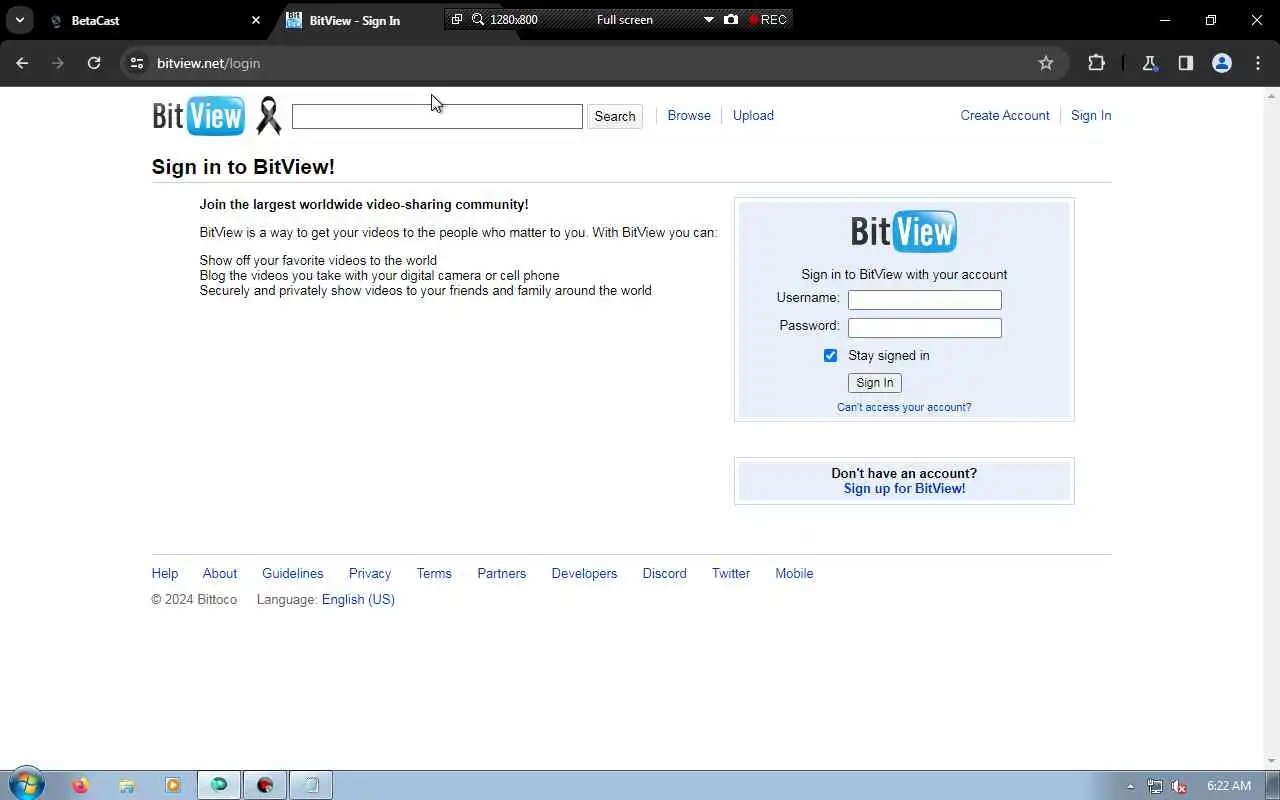The image size is (1280, 800).
Task: Reload the page with the refresh icon
Action: [94, 63]
